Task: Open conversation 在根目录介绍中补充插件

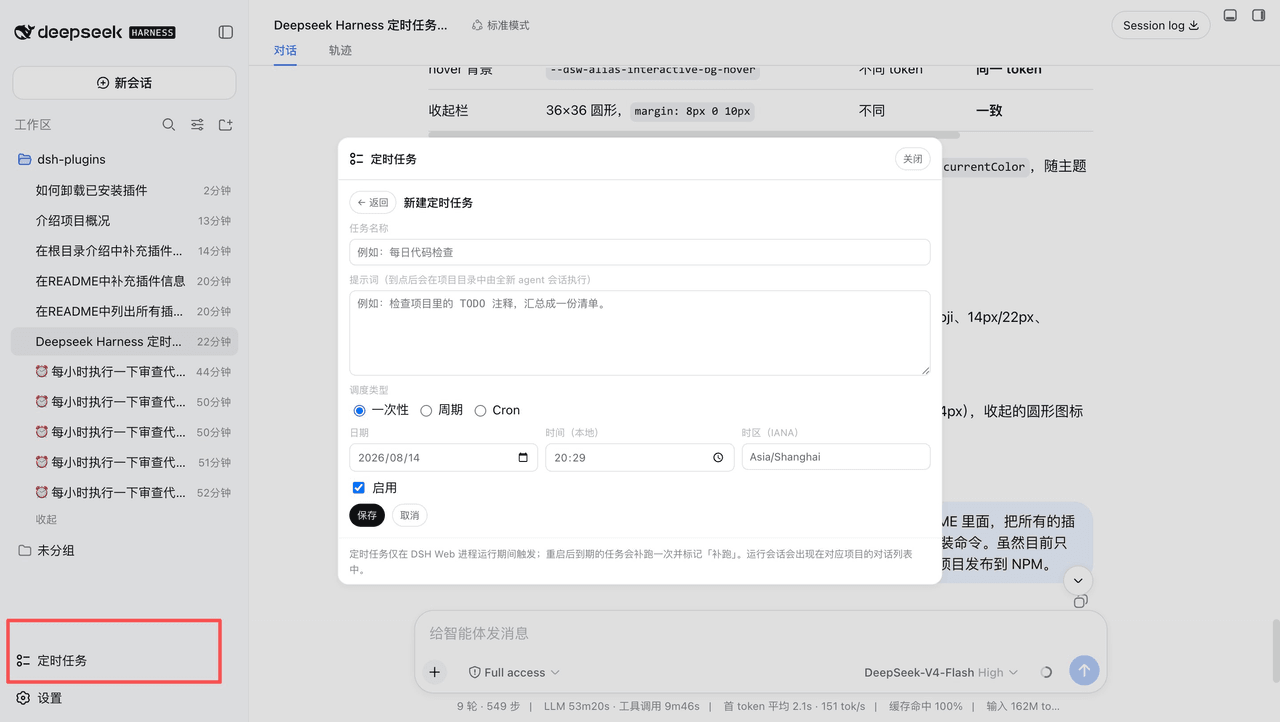Action: pos(124,251)
